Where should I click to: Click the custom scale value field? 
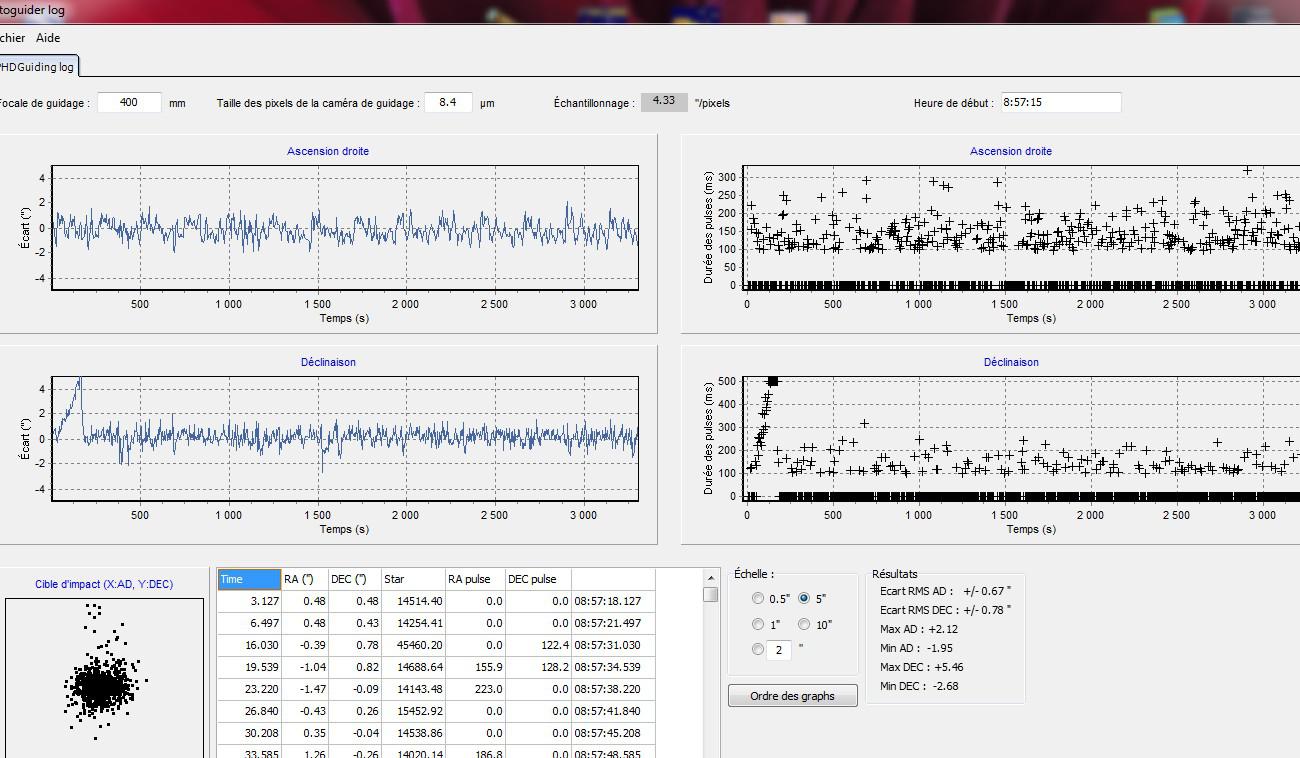coord(779,650)
